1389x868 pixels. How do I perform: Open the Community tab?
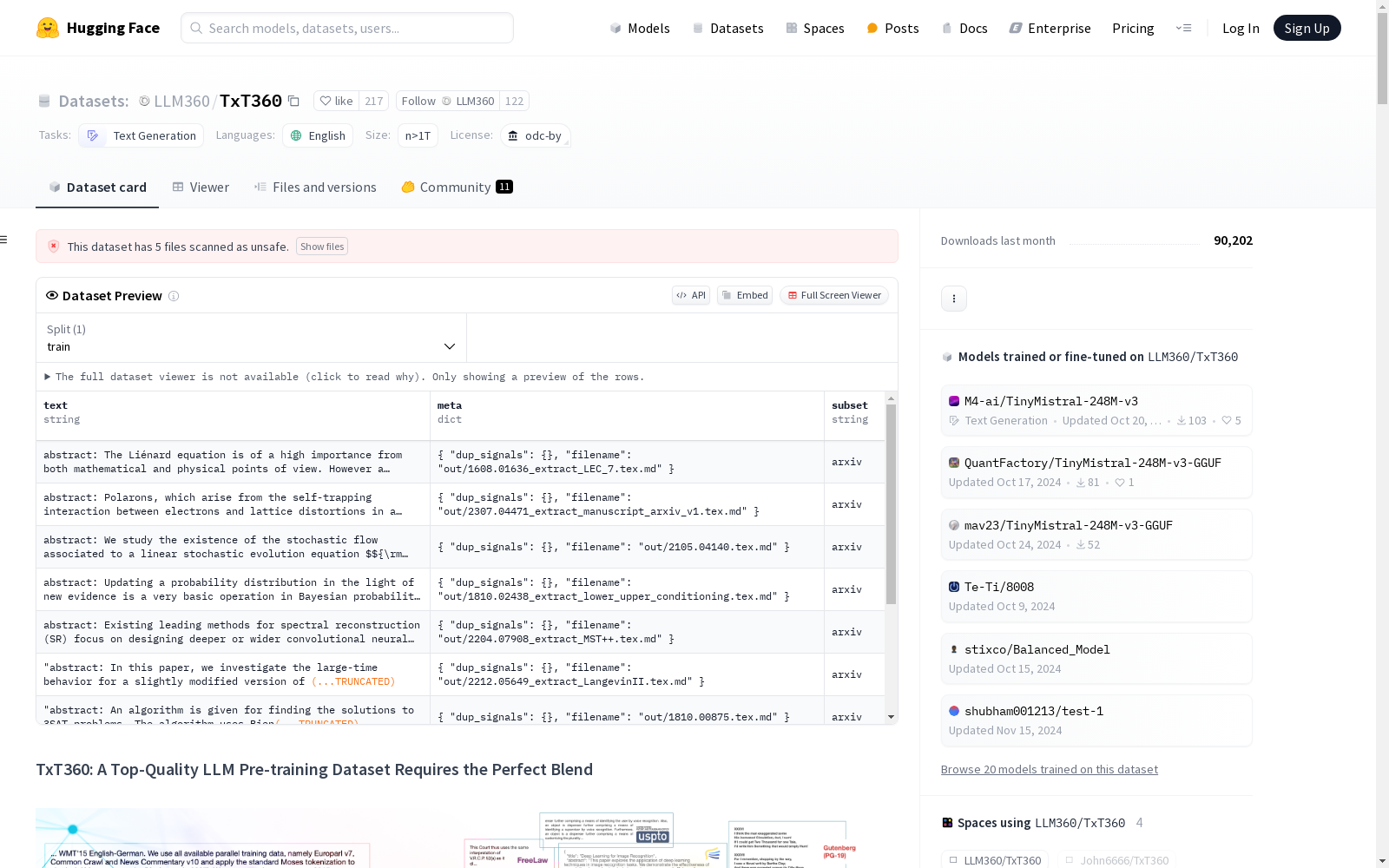pos(457,187)
